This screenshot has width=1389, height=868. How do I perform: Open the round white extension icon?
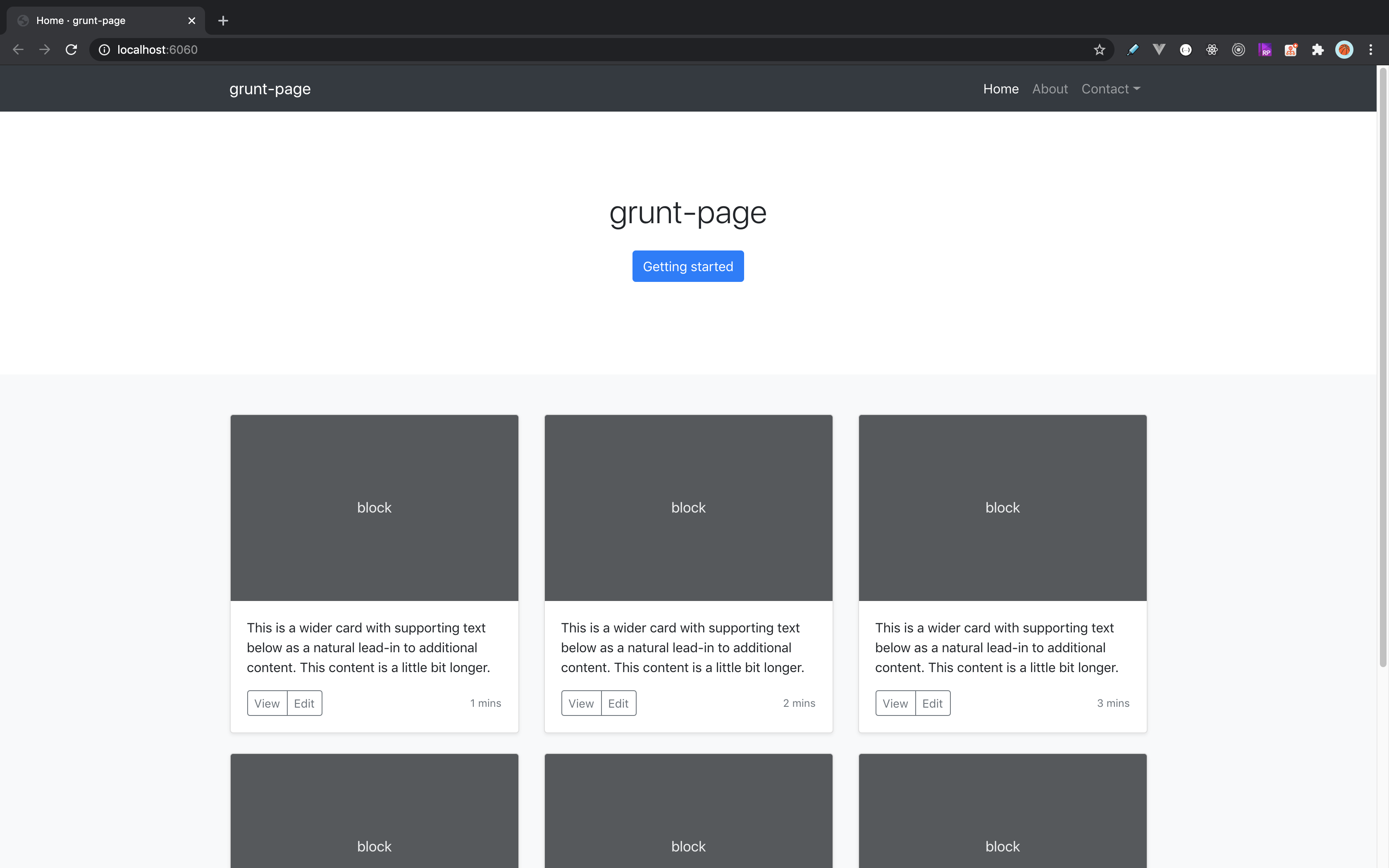1185,50
